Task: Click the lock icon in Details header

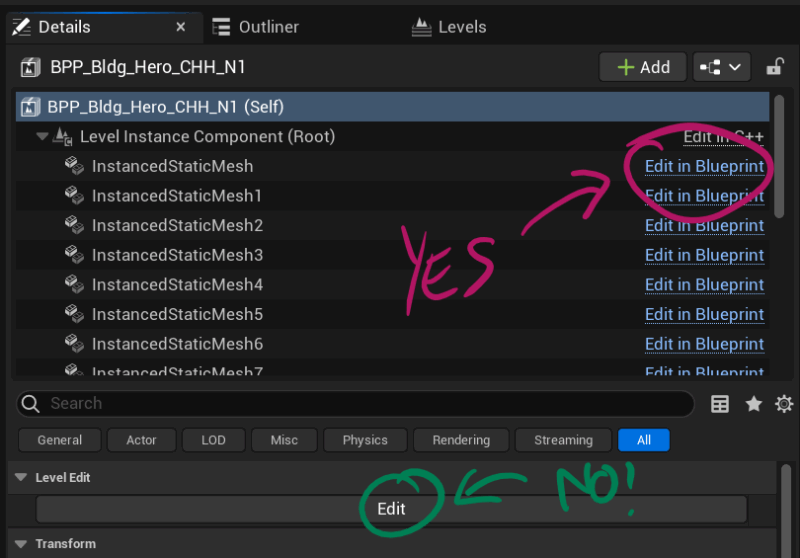Action: 774,67
